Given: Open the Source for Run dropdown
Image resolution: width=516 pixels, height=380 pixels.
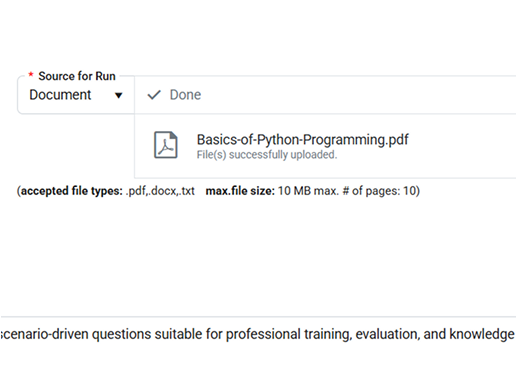Looking at the screenshot, I should [x=76, y=95].
